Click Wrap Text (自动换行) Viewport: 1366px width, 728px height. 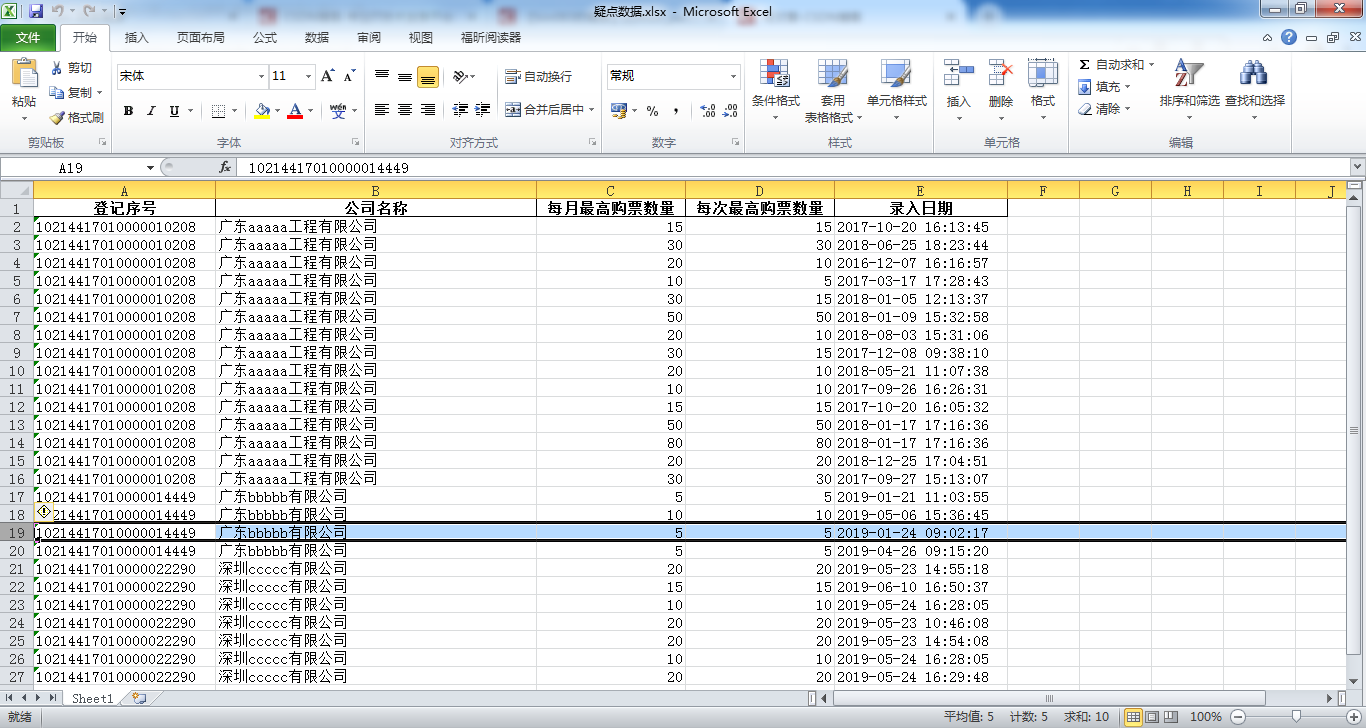539,76
